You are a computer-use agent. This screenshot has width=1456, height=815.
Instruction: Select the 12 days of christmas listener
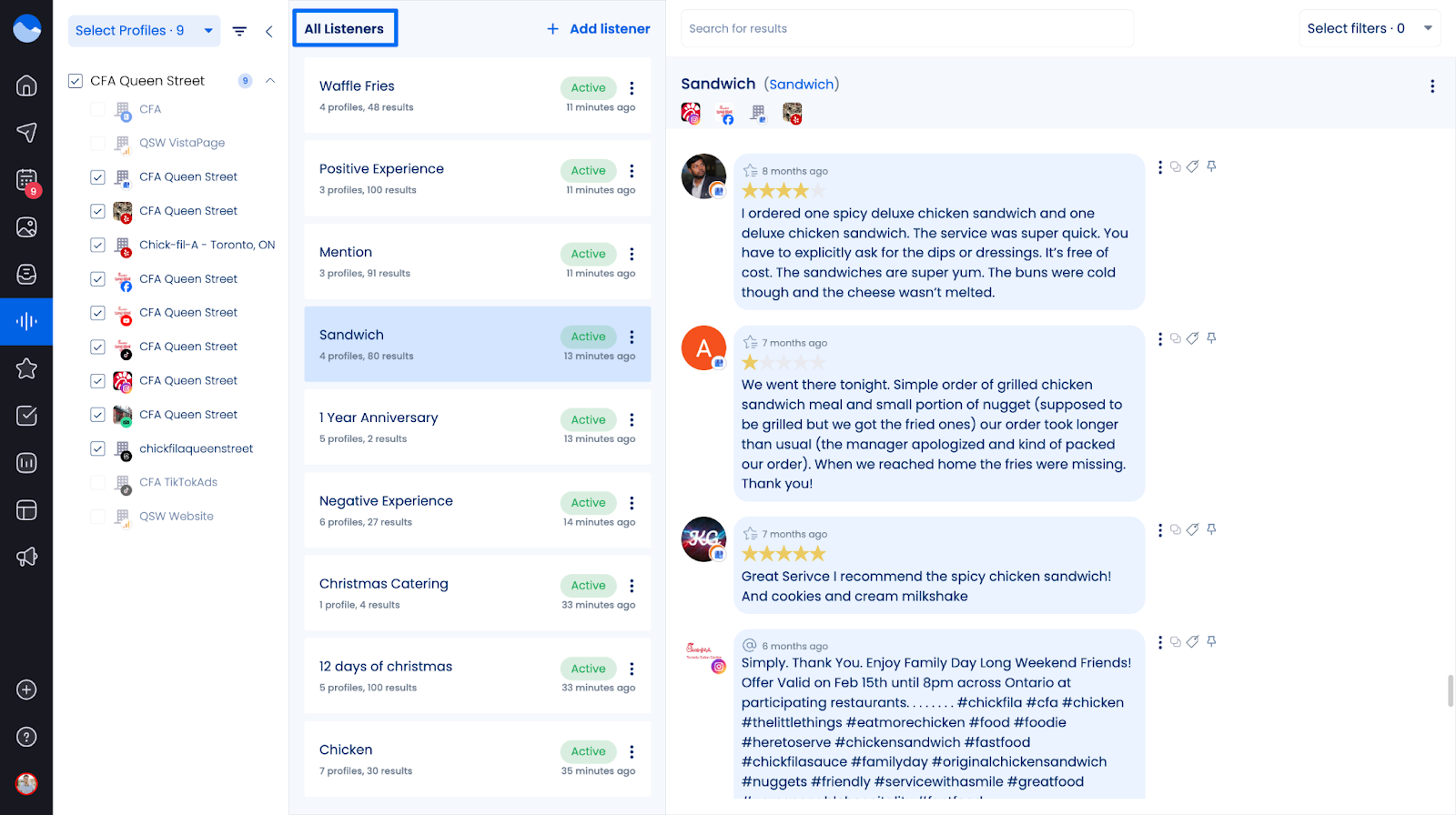tap(478, 676)
